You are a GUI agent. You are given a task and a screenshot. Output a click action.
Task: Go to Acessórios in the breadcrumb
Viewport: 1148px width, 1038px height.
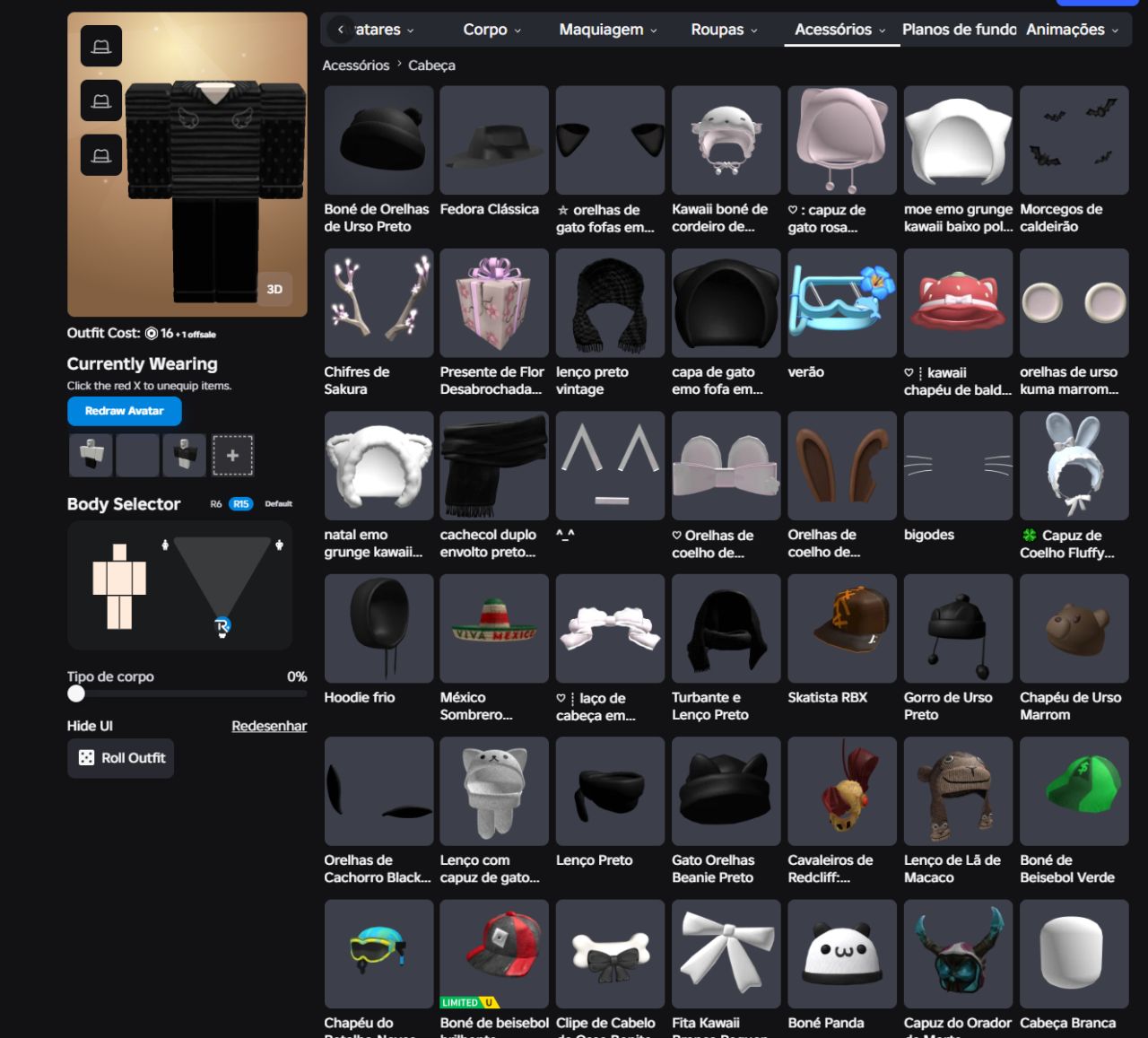(x=356, y=65)
